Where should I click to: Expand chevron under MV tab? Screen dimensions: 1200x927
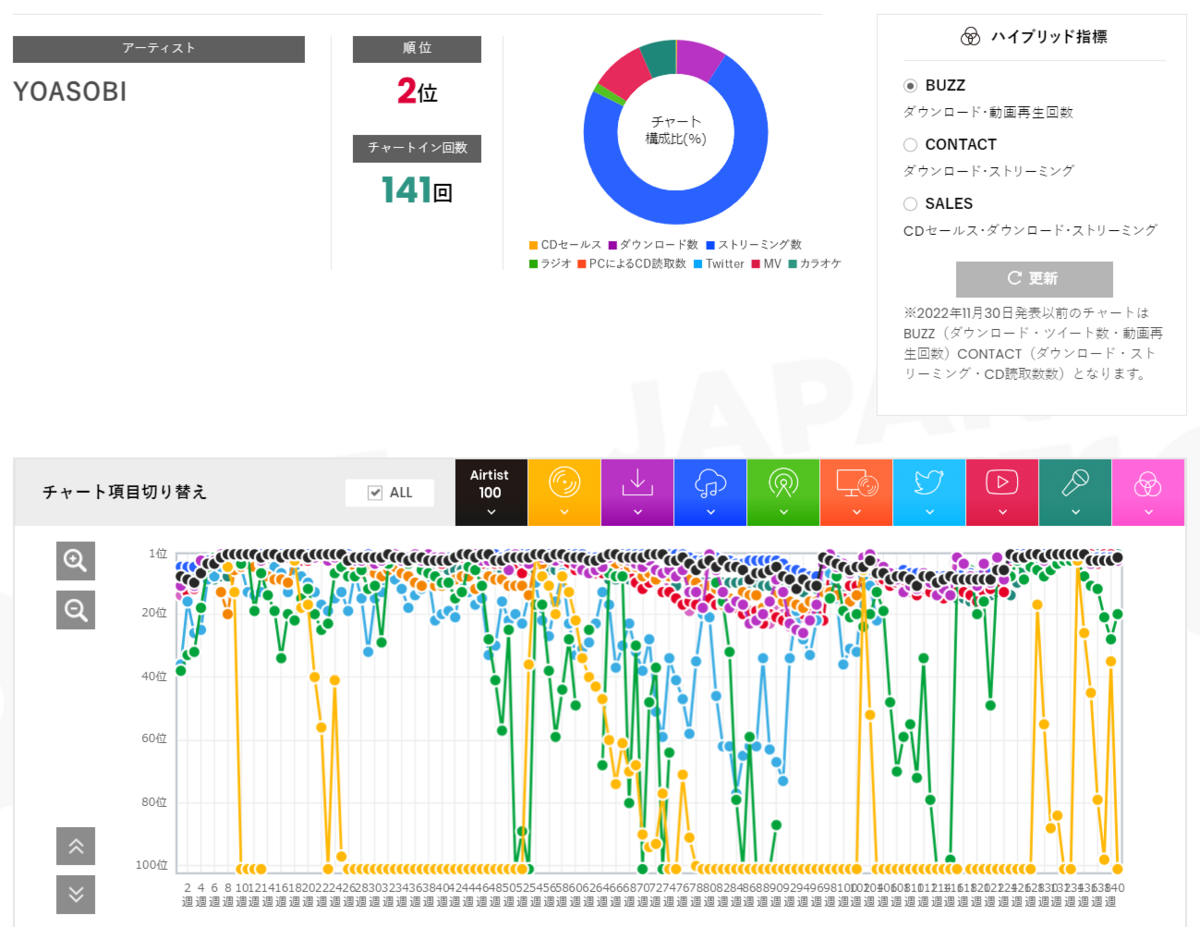(x=1002, y=512)
